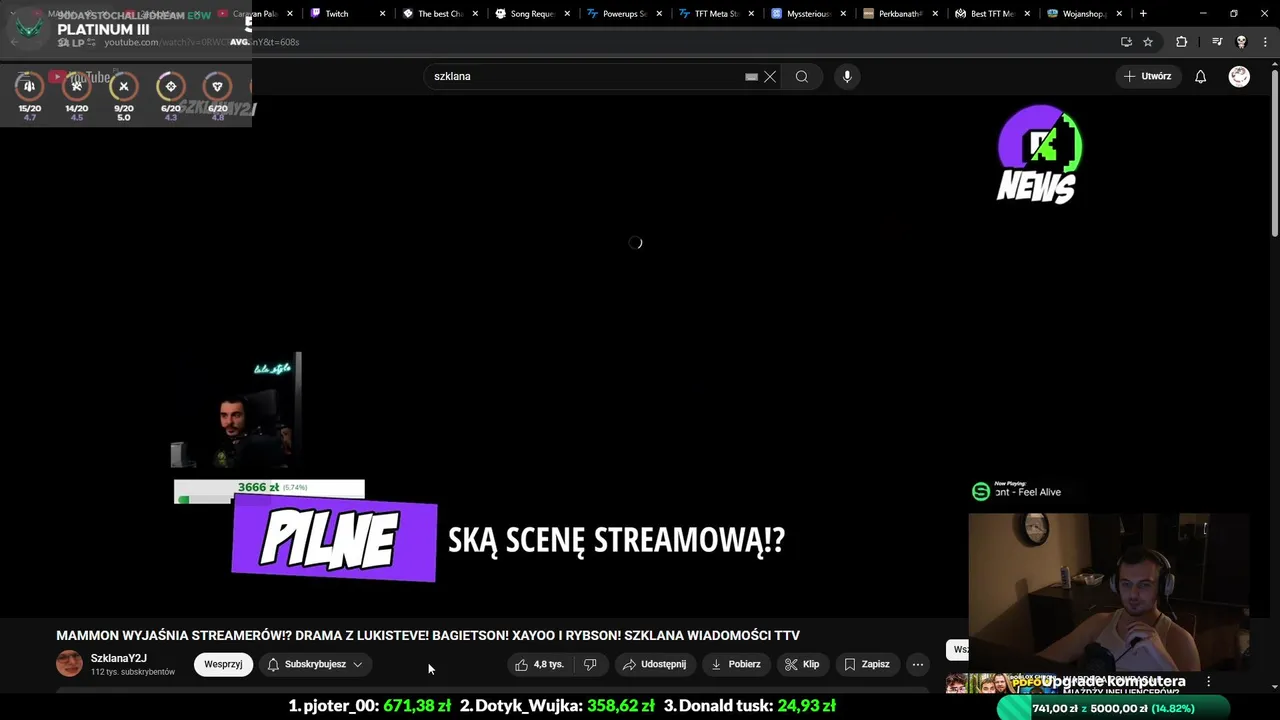The height and width of the screenshot is (720, 1280).
Task: Clear the search text with the X icon
Action: point(770,76)
